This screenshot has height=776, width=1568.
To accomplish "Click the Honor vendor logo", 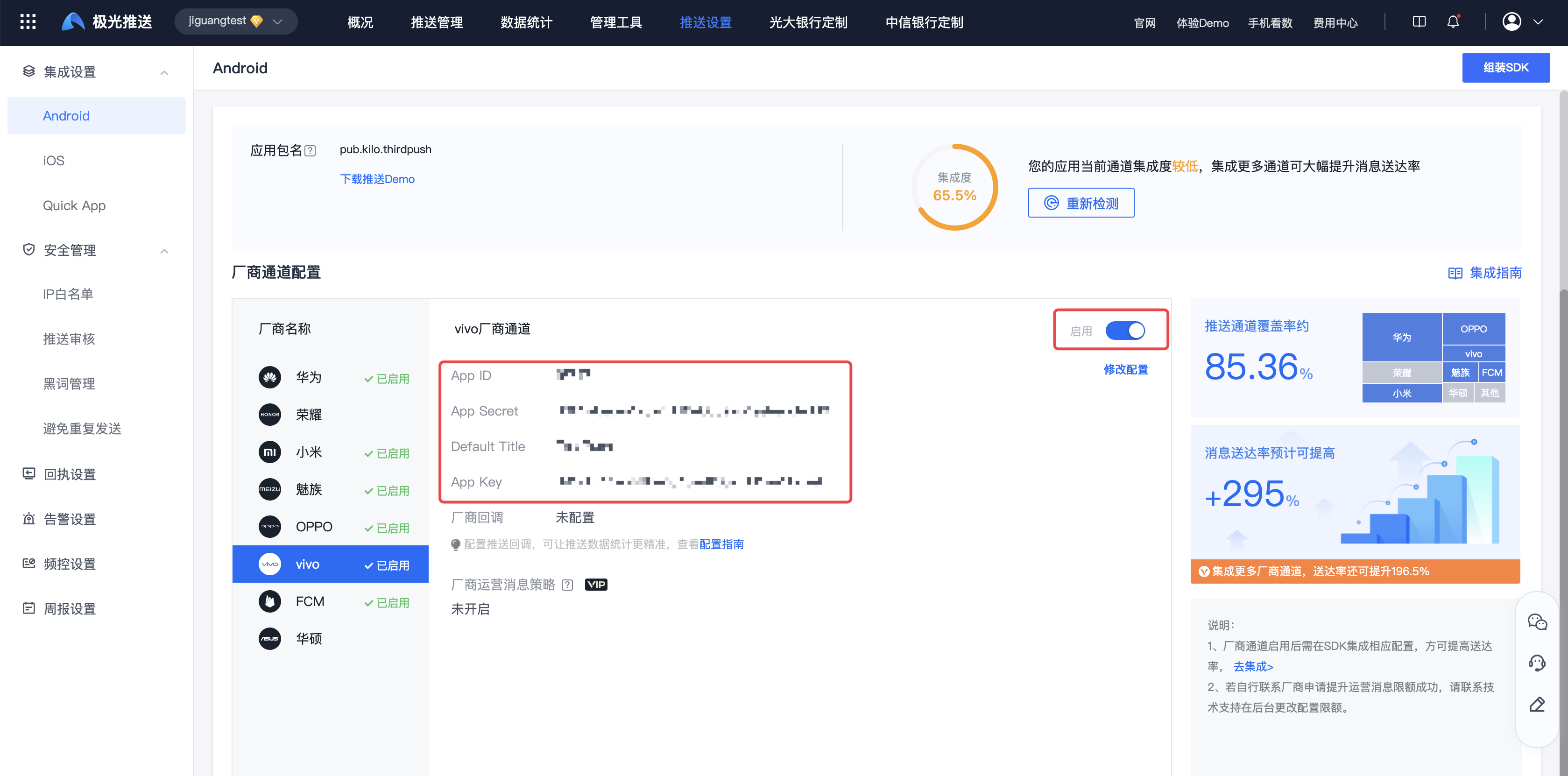I will tap(269, 415).
